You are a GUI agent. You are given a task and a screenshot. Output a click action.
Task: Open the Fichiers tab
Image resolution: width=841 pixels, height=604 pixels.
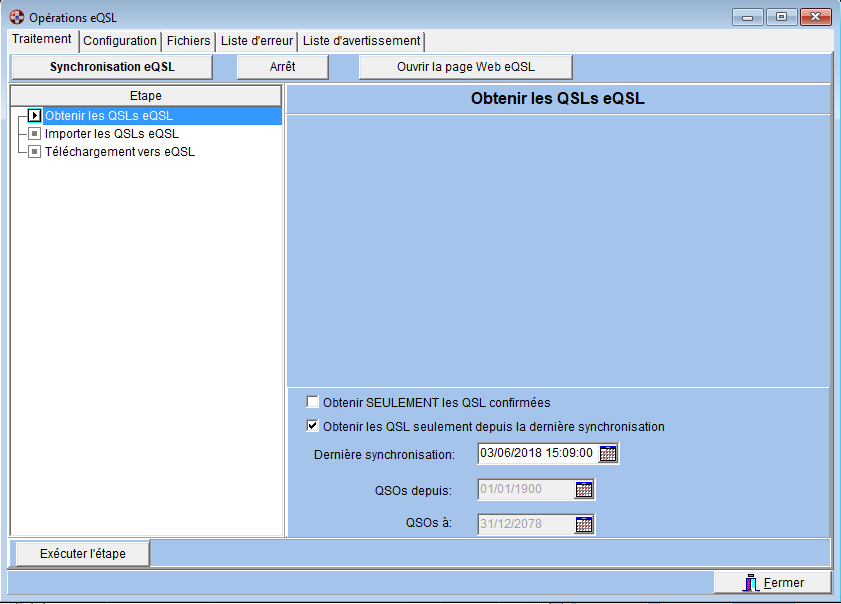click(189, 41)
